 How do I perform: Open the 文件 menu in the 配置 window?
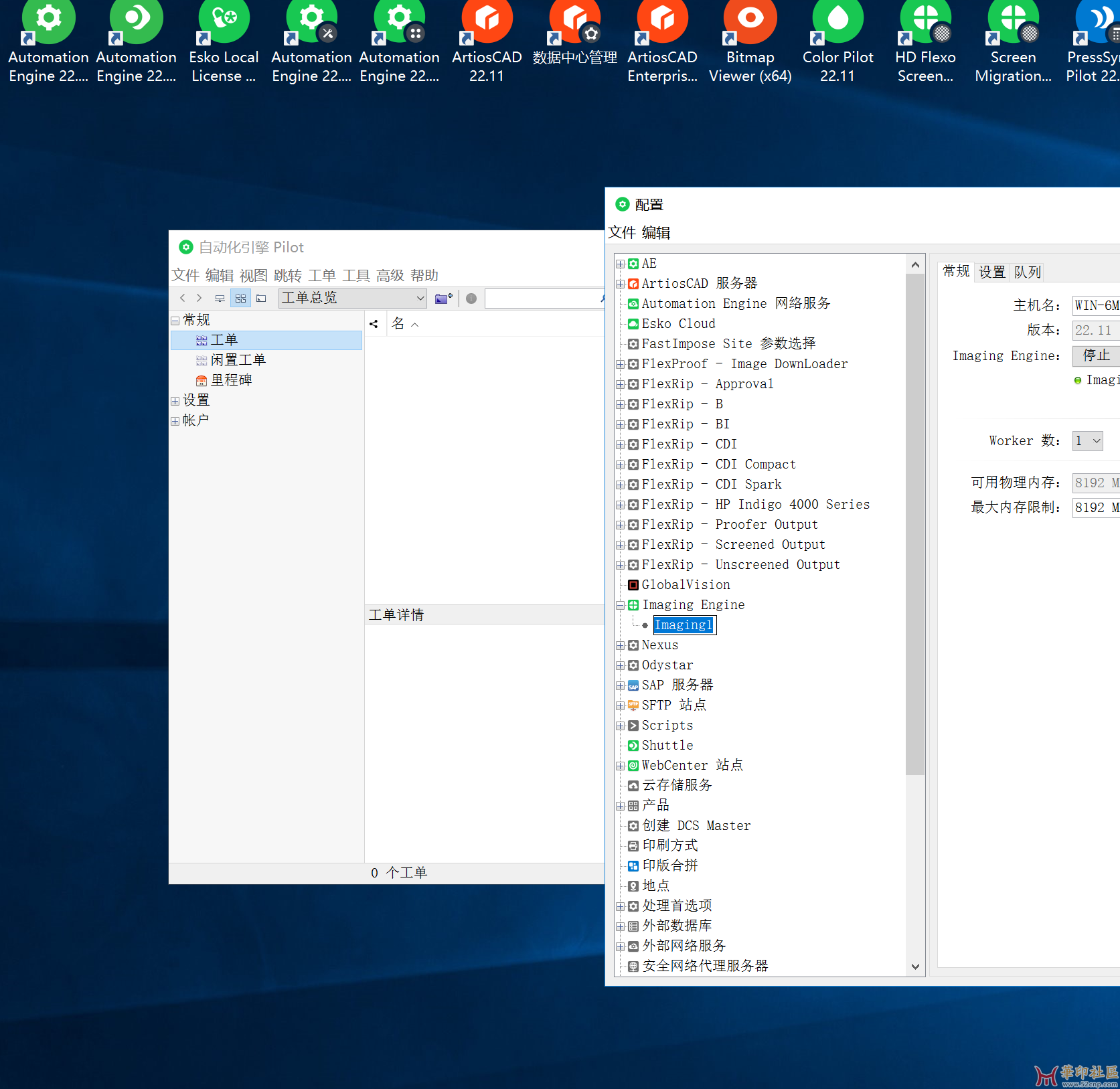[622, 233]
